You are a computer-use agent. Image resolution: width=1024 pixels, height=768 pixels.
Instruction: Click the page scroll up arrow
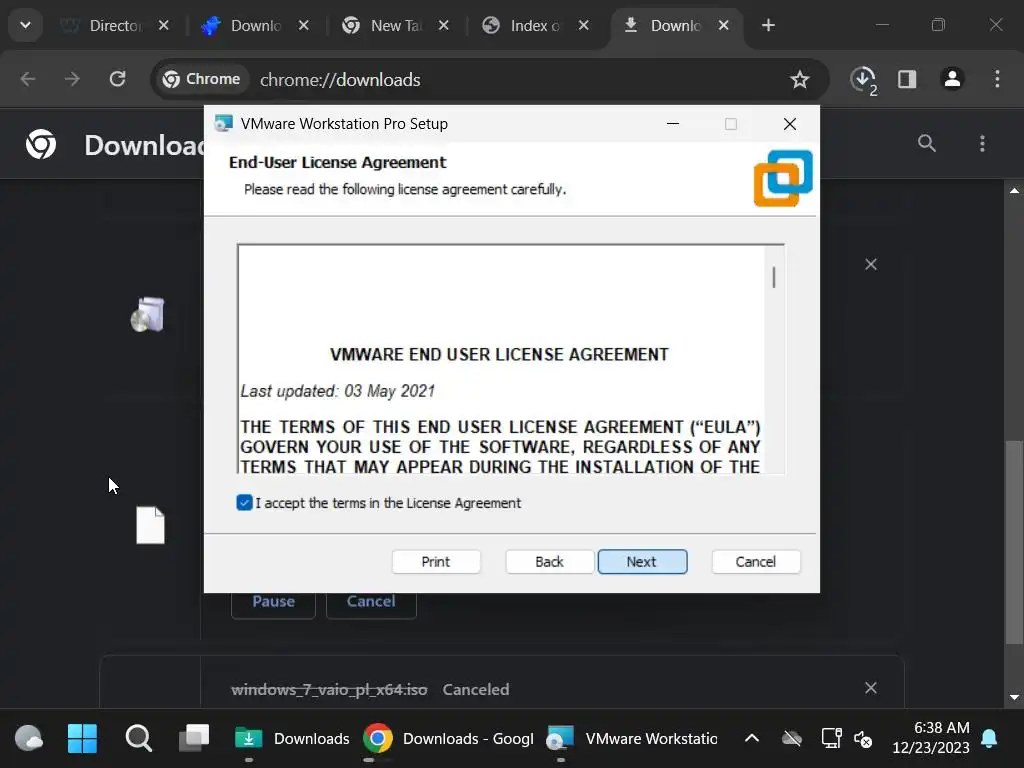click(1014, 191)
